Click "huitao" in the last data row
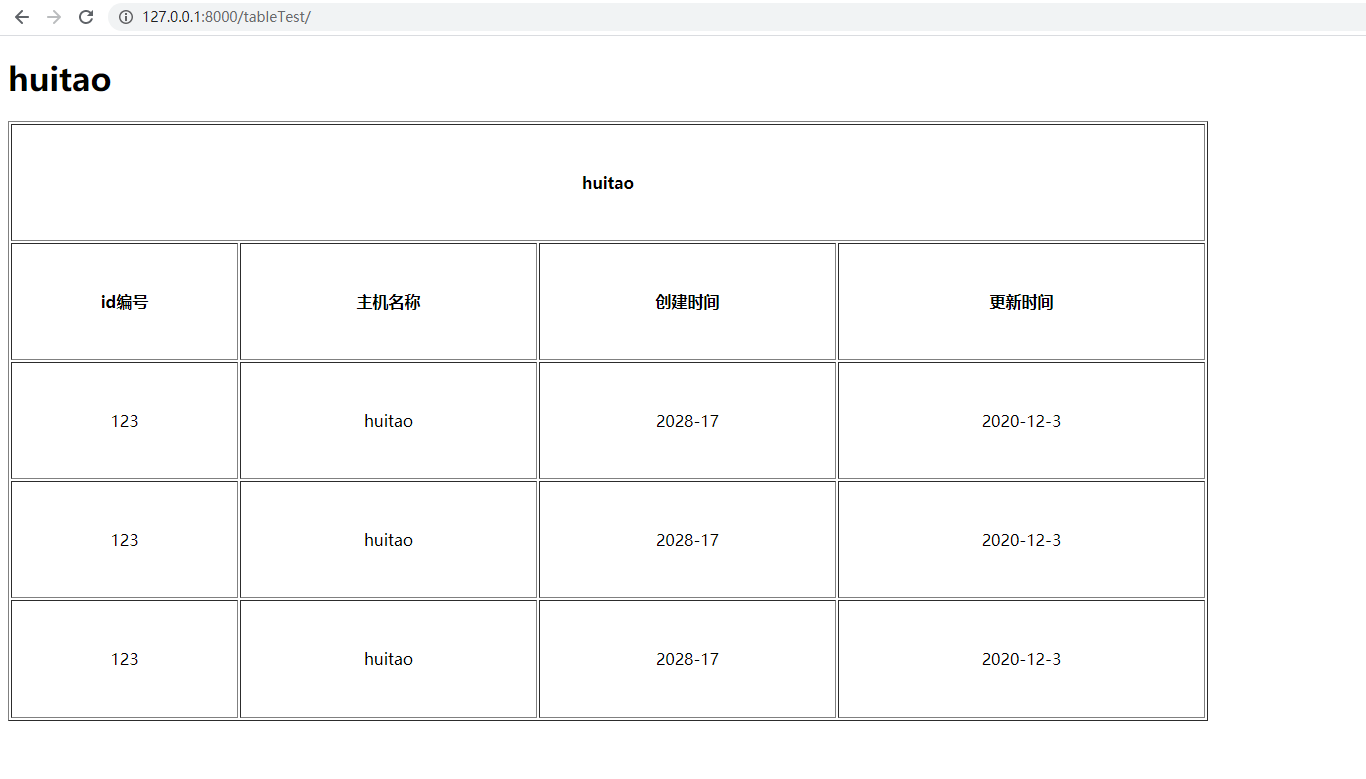1366x779 pixels. [389, 659]
